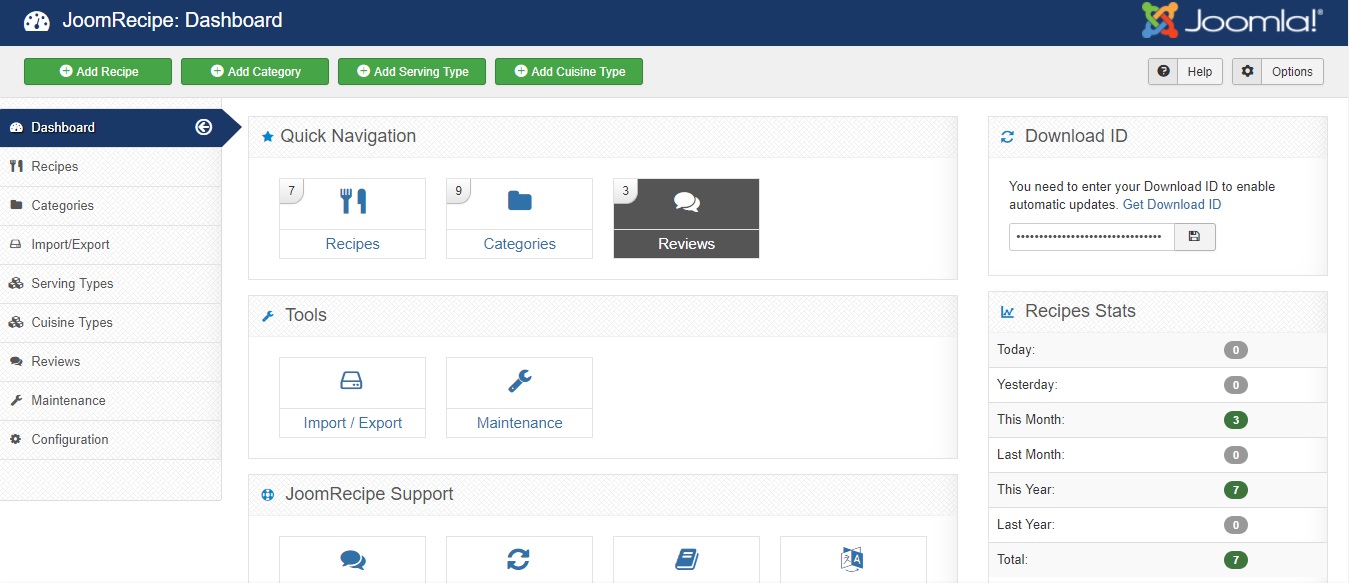1349x583 pixels.
Task: Open Serving Types in sidebar
Action: coord(110,283)
